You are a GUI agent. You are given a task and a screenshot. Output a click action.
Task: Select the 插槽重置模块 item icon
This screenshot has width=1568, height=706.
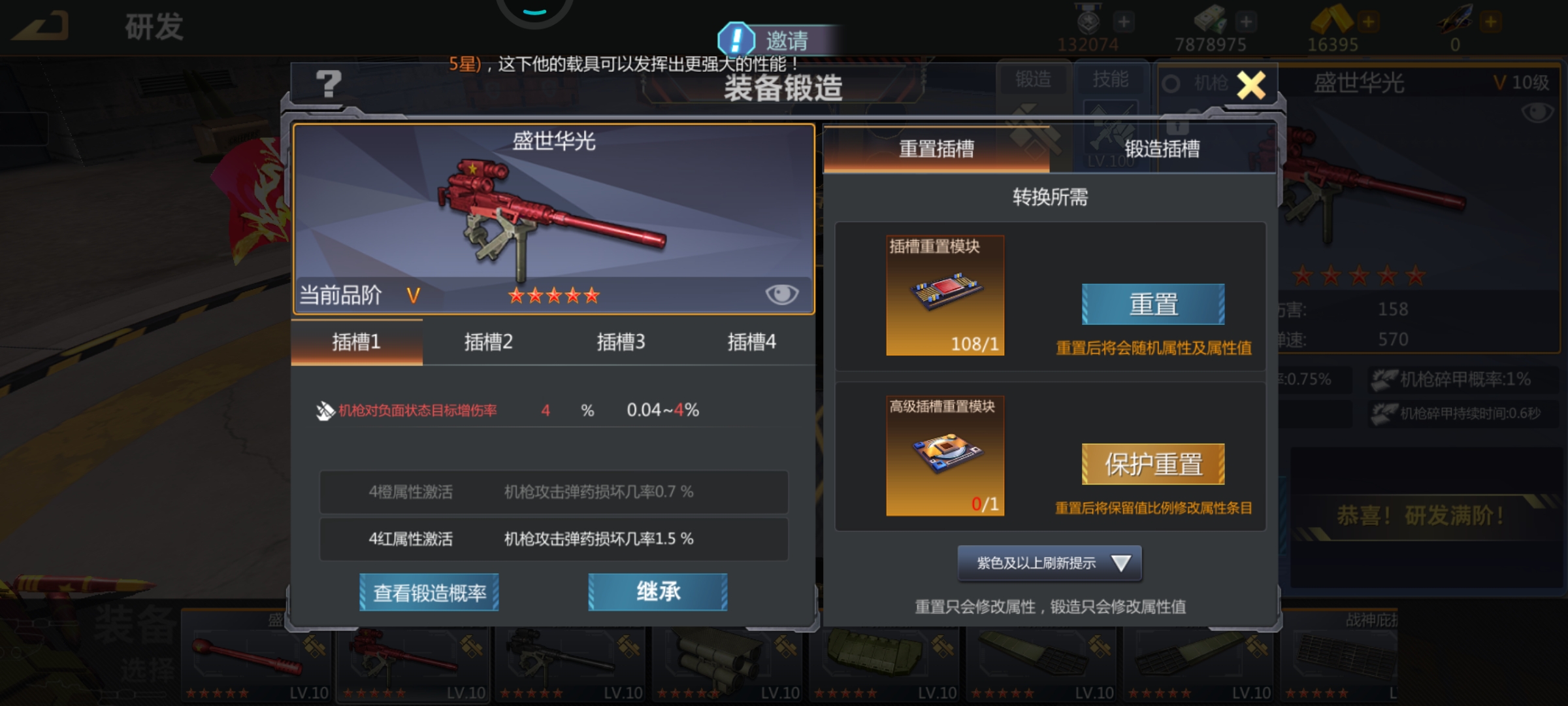945,295
